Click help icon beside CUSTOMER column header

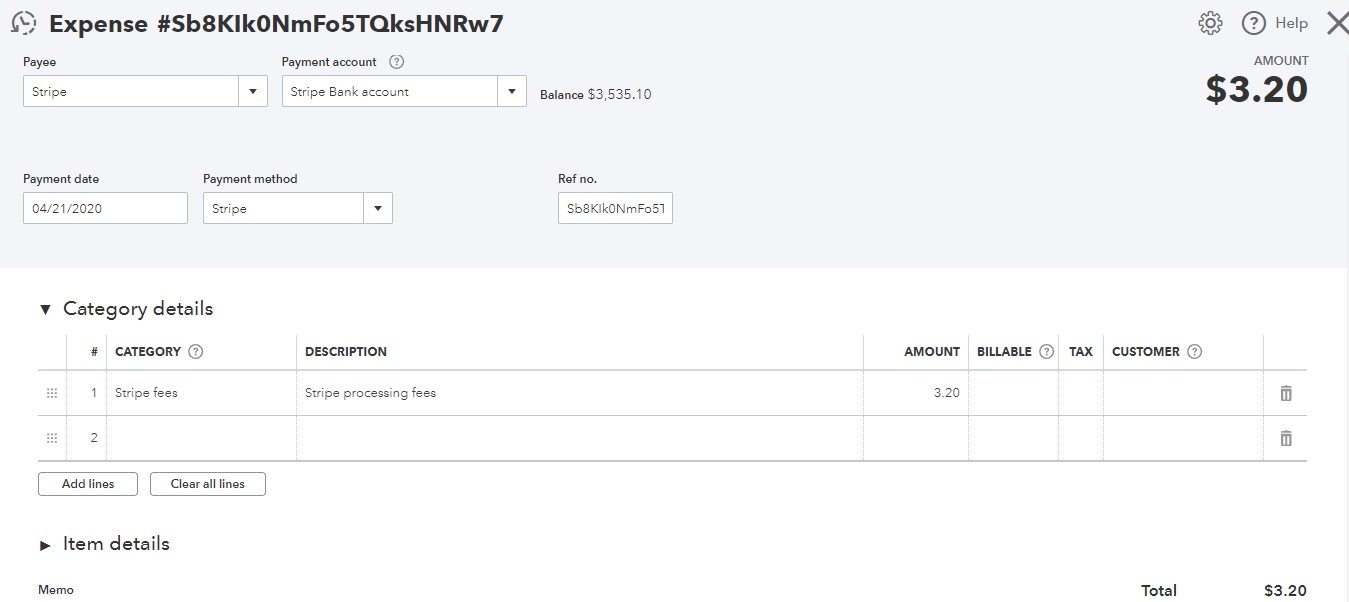(1194, 352)
